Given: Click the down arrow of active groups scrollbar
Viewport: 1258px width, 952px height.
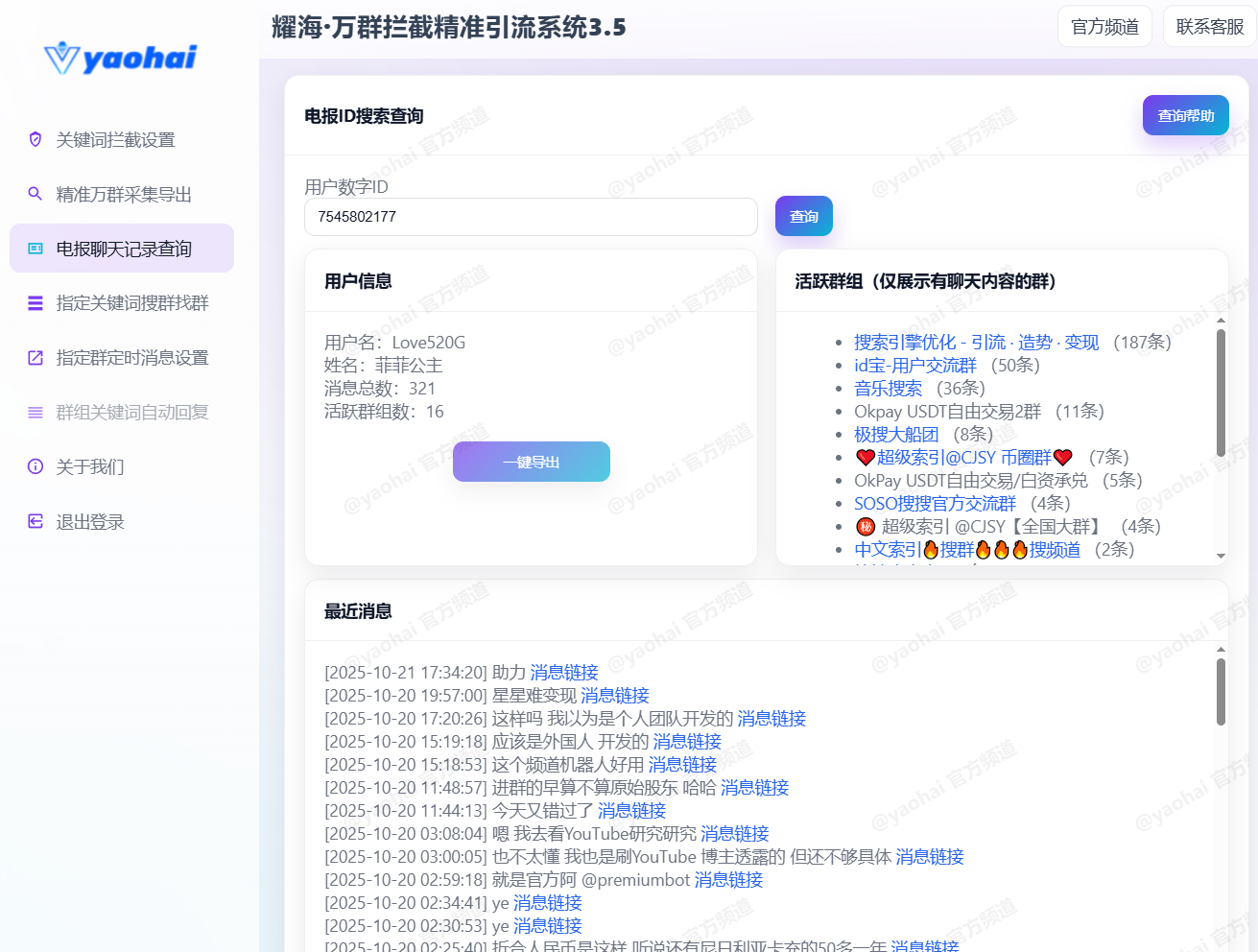Looking at the screenshot, I should click(x=1221, y=556).
